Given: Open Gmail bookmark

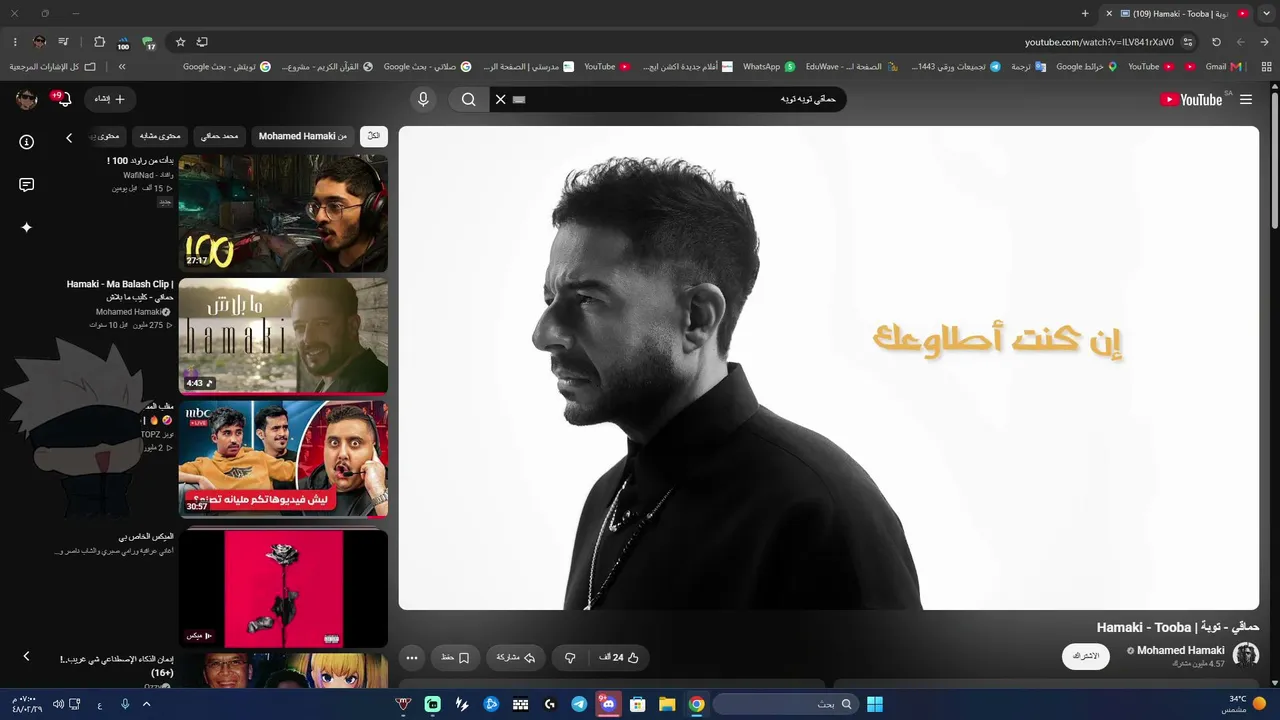Looking at the screenshot, I should point(1222,67).
